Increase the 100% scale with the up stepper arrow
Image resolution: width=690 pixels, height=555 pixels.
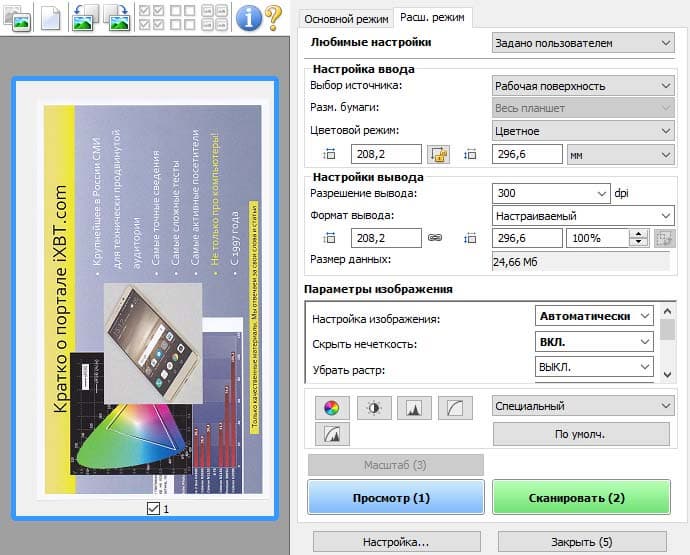[639, 234]
